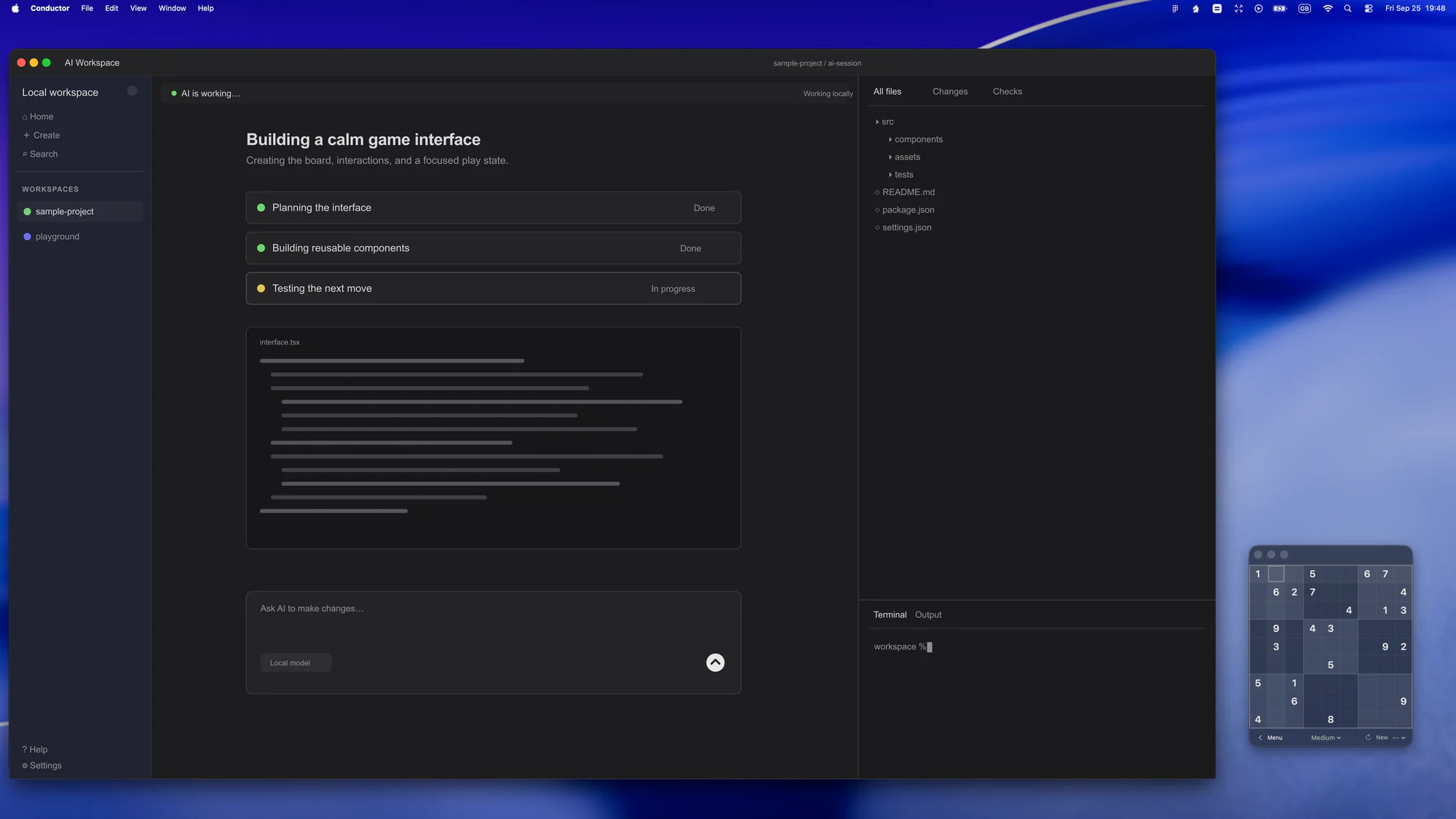The width and height of the screenshot is (1456, 819).
Task: Click the README.md file diamond icon
Action: click(877, 192)
